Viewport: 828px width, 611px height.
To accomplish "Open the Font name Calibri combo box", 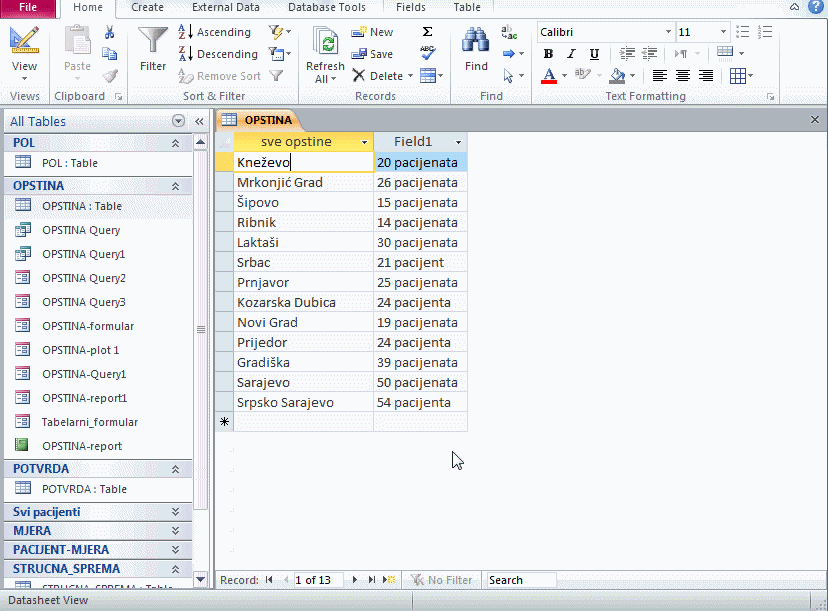I will [605, 32].
